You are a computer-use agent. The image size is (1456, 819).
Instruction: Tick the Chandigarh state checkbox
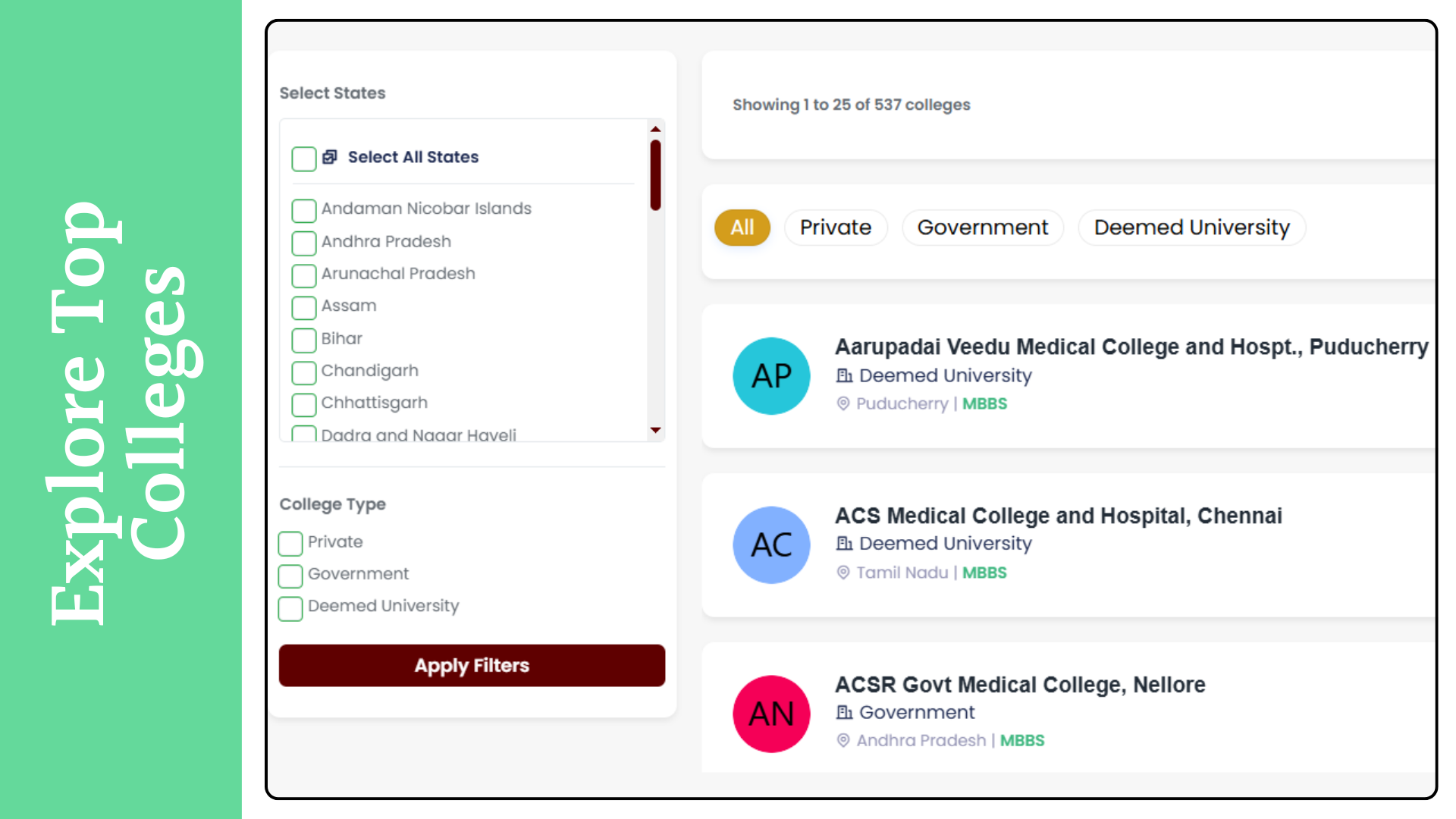(304, 372)
